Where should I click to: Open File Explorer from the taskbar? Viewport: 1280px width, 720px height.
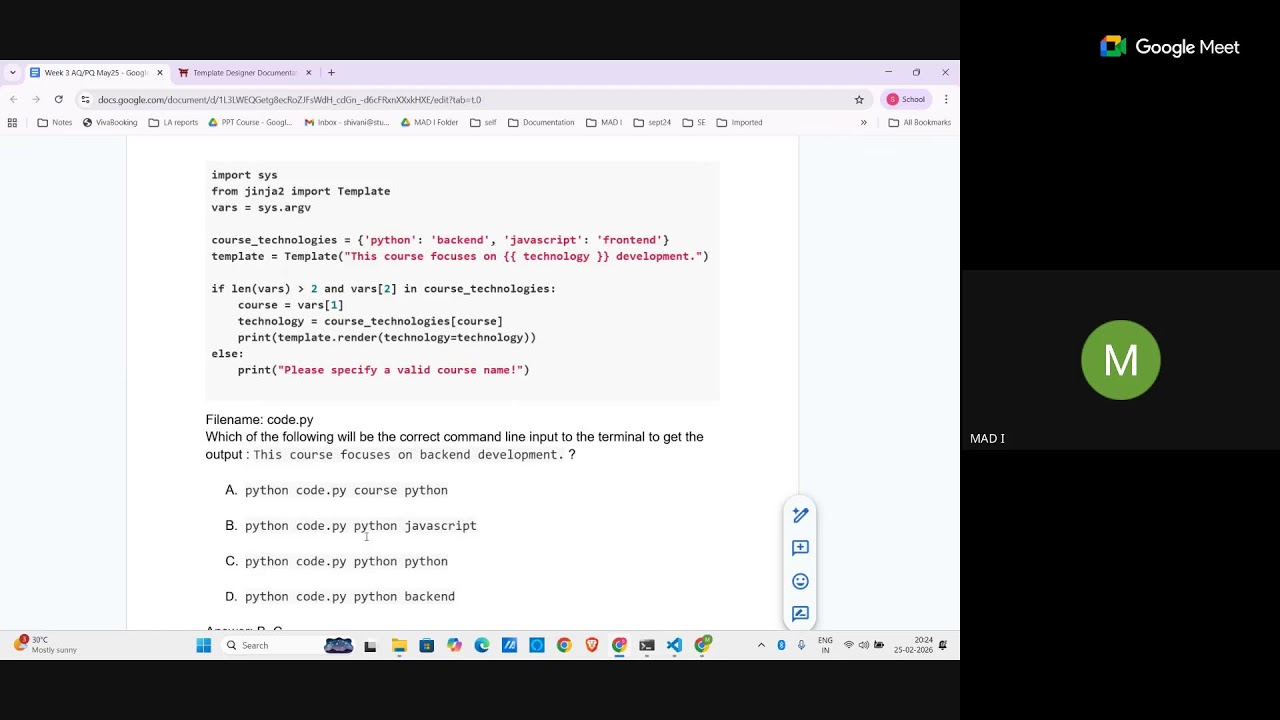point(399,645)
